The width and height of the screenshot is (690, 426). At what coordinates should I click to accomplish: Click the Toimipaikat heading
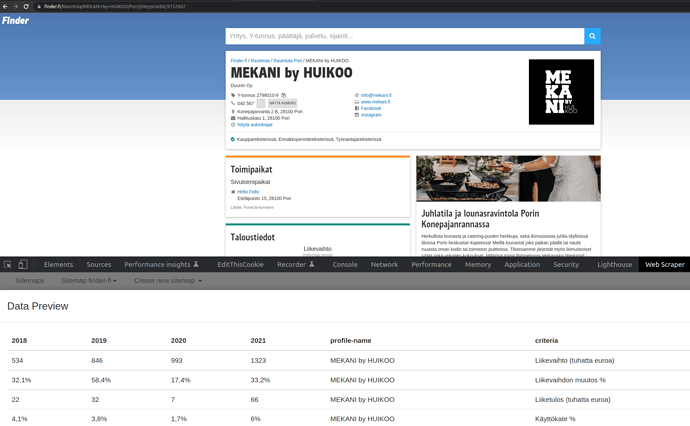click(251, 169)
